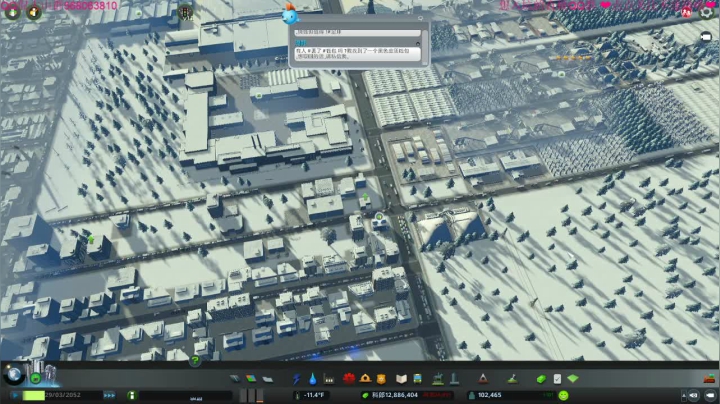Viewport: 720px width, 404px height.
Task: Open the Landscaping shovel menu
Action: (x=512, y=379)
